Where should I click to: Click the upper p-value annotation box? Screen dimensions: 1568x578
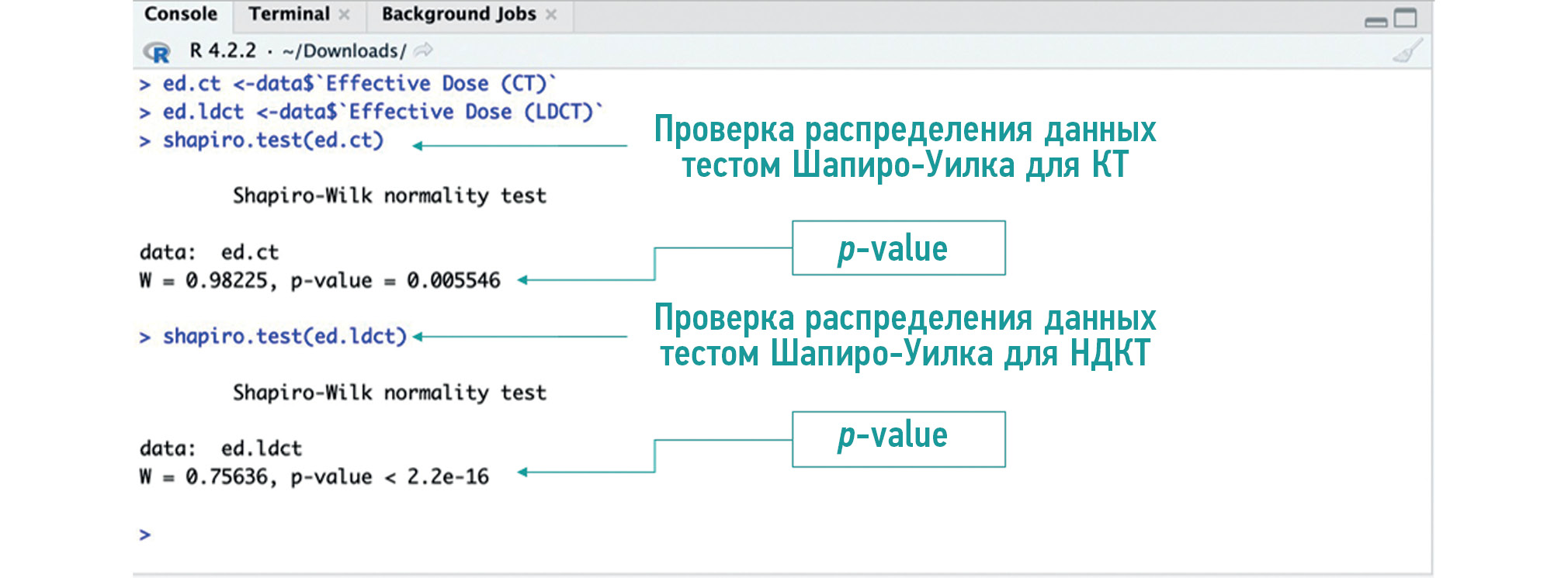[898, 248]
